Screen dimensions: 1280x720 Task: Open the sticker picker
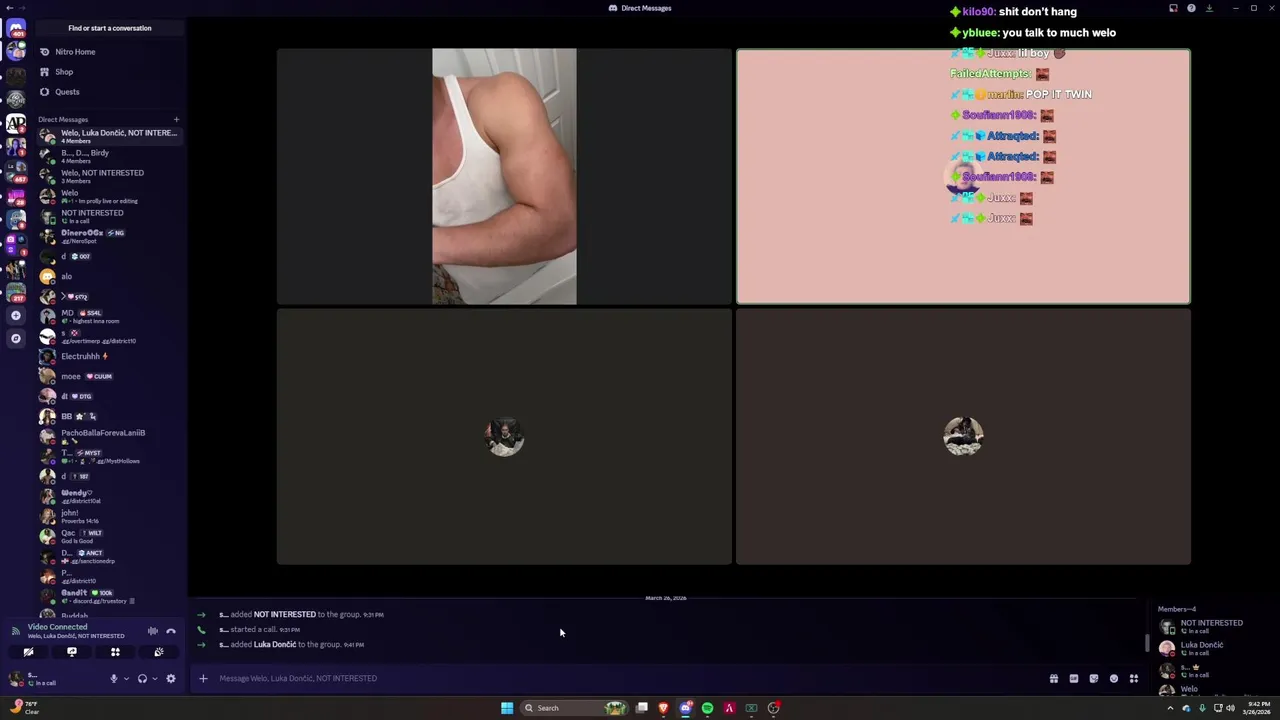[1094, 679]
